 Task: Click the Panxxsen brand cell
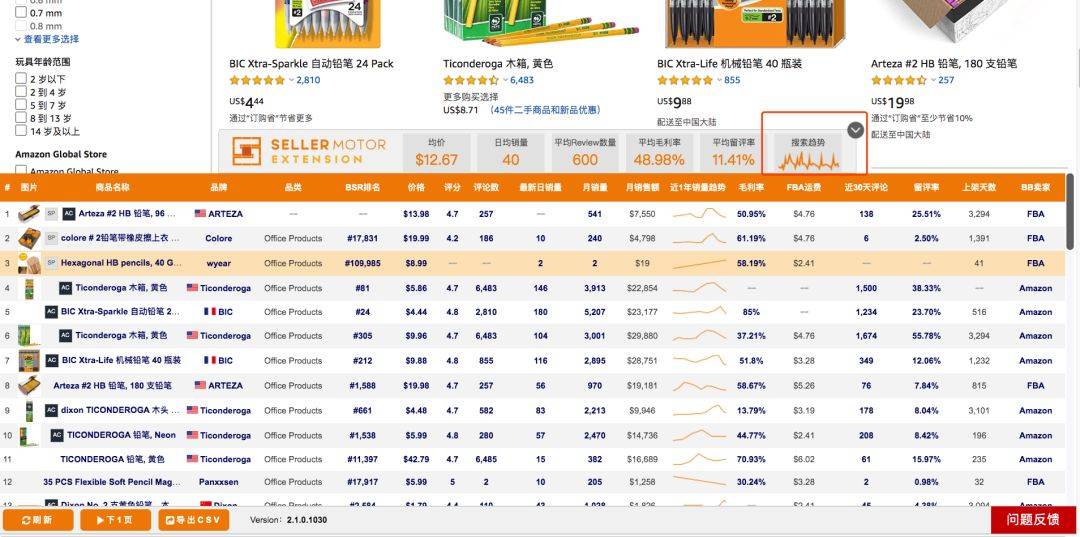pos(218,481)
